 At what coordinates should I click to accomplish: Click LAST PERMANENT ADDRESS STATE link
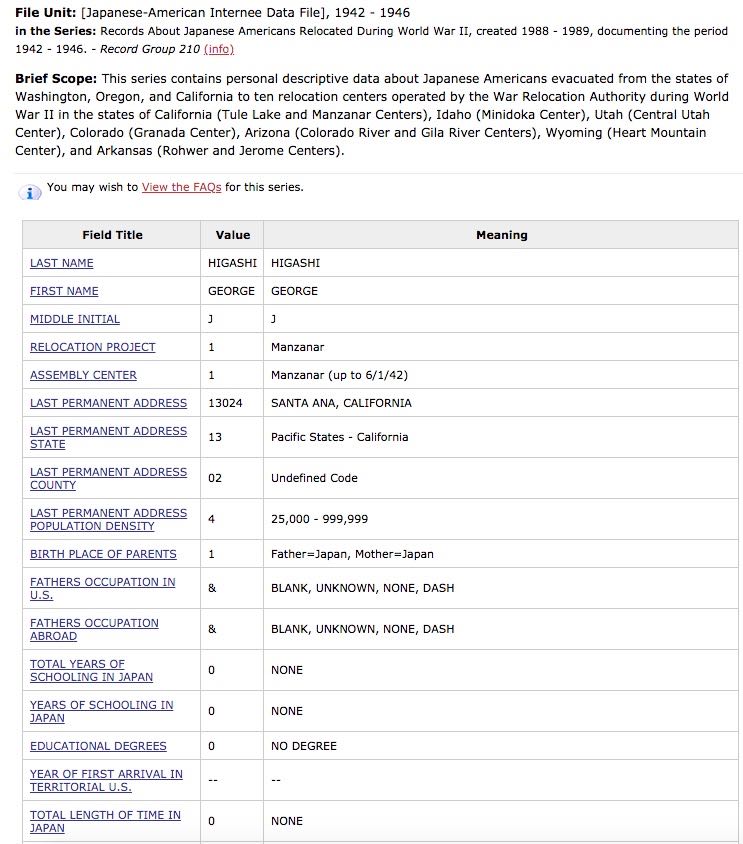coord(109,438)
